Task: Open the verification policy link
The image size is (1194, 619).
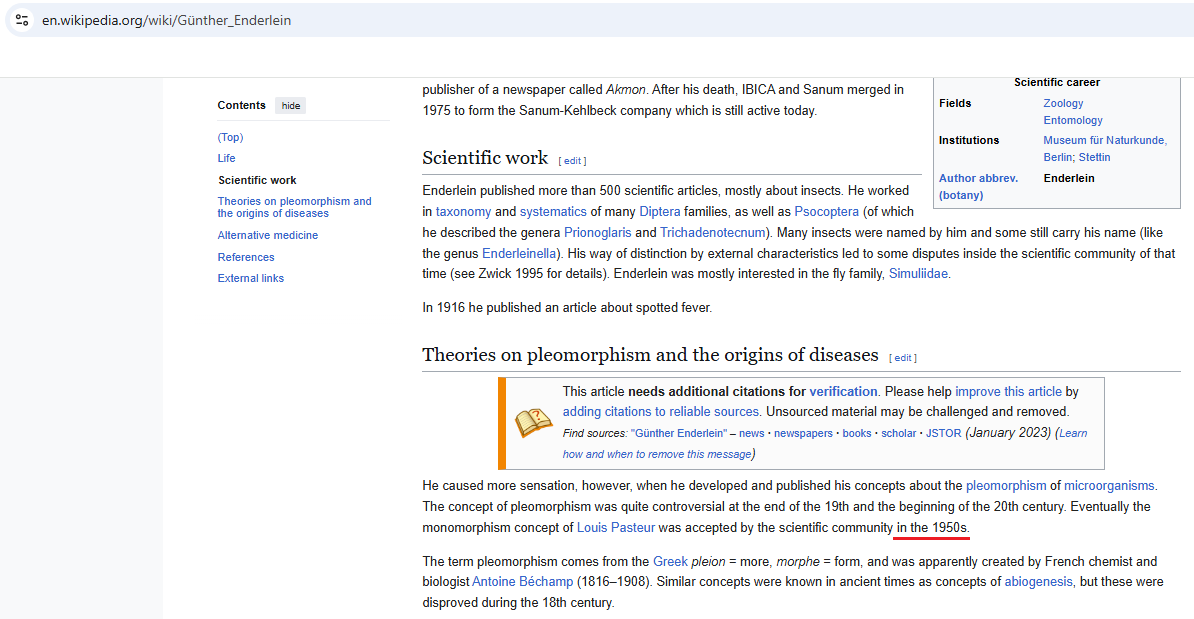Action: point(843,391)
